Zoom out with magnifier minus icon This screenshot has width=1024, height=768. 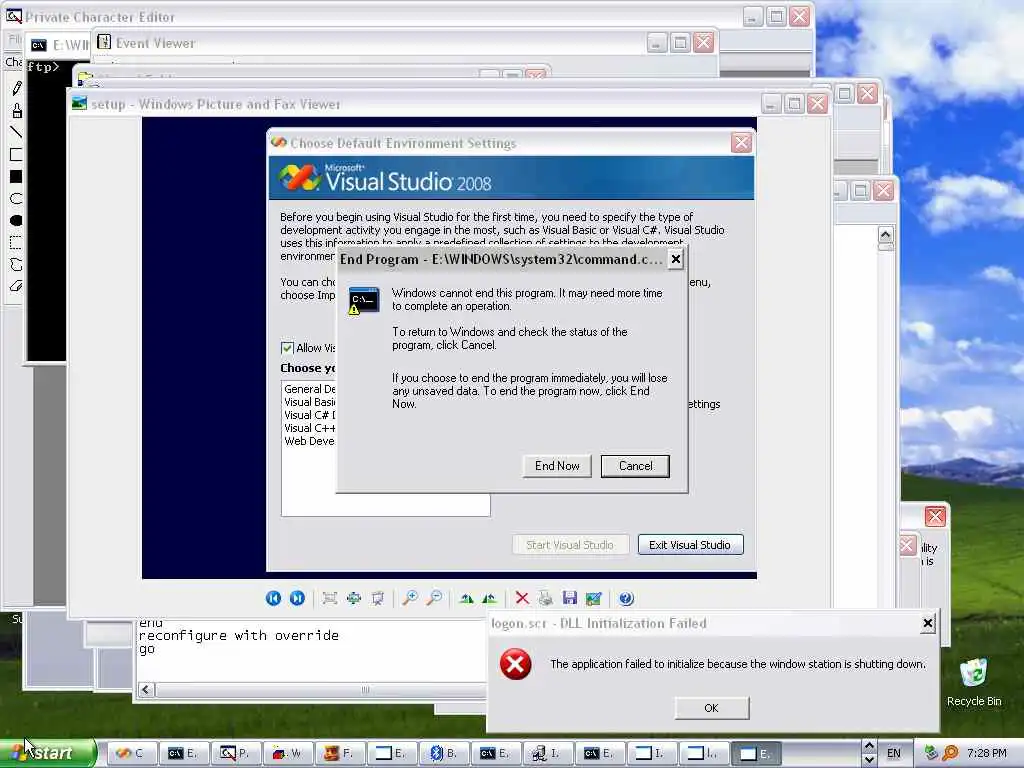[434, 598]
